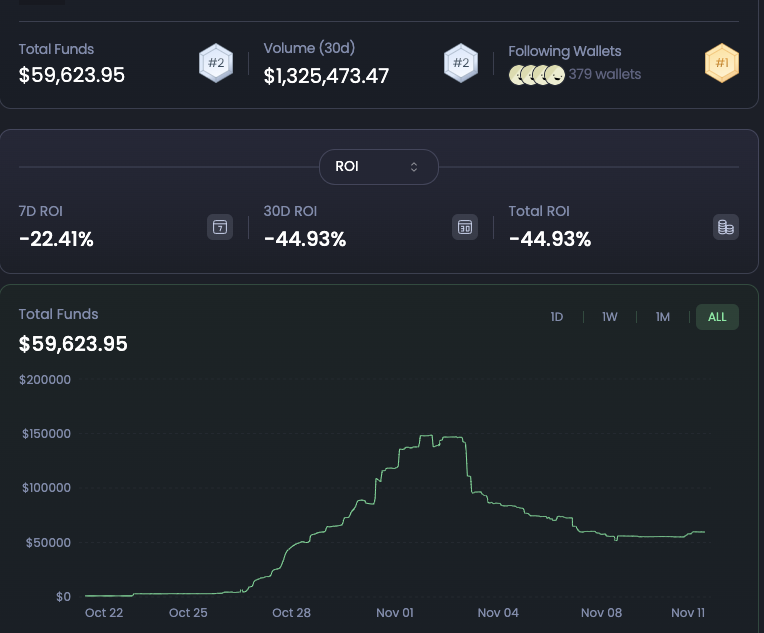This screenshot has width=764, height=633.
Task: Select the ALL chart range
Action: [717, 317]
